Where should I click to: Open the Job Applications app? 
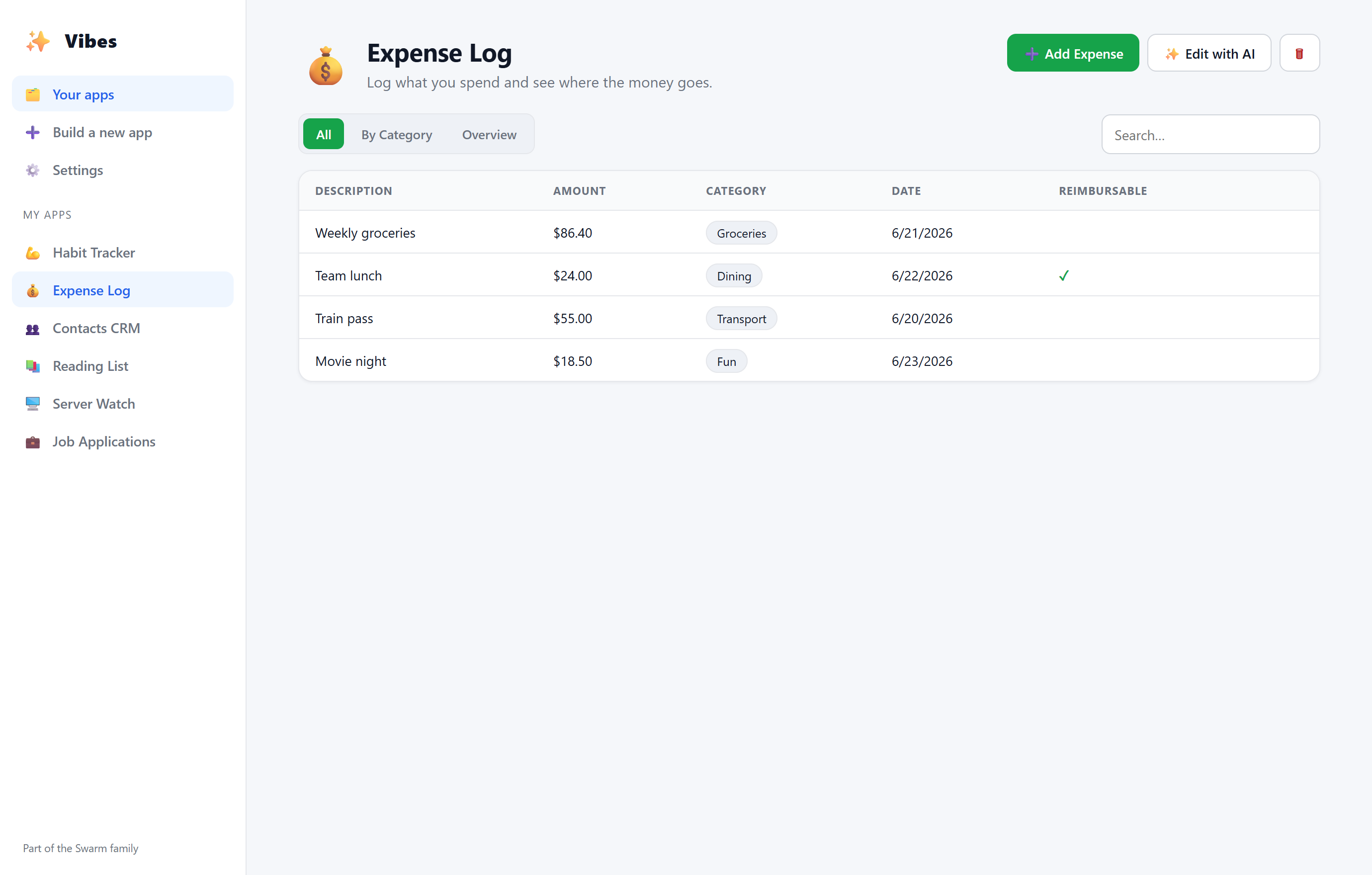[122, 442]
